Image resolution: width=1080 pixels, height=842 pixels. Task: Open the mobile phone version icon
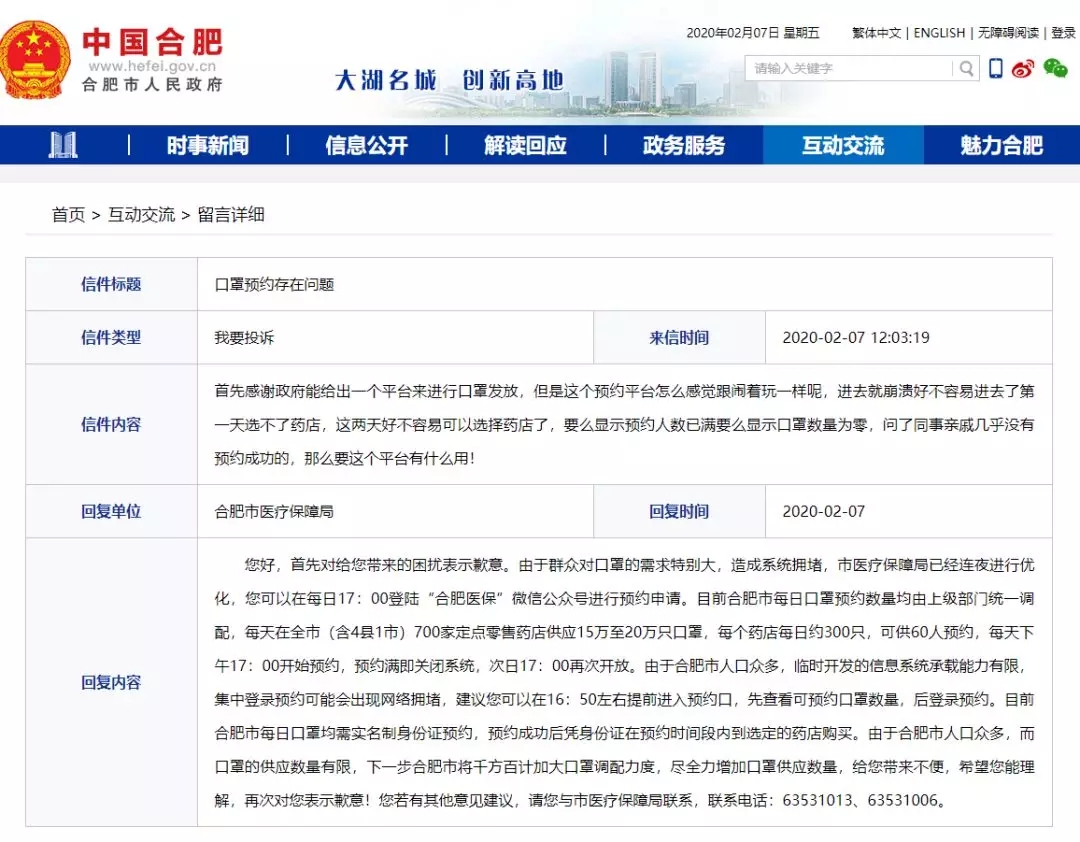pos(995,68)
